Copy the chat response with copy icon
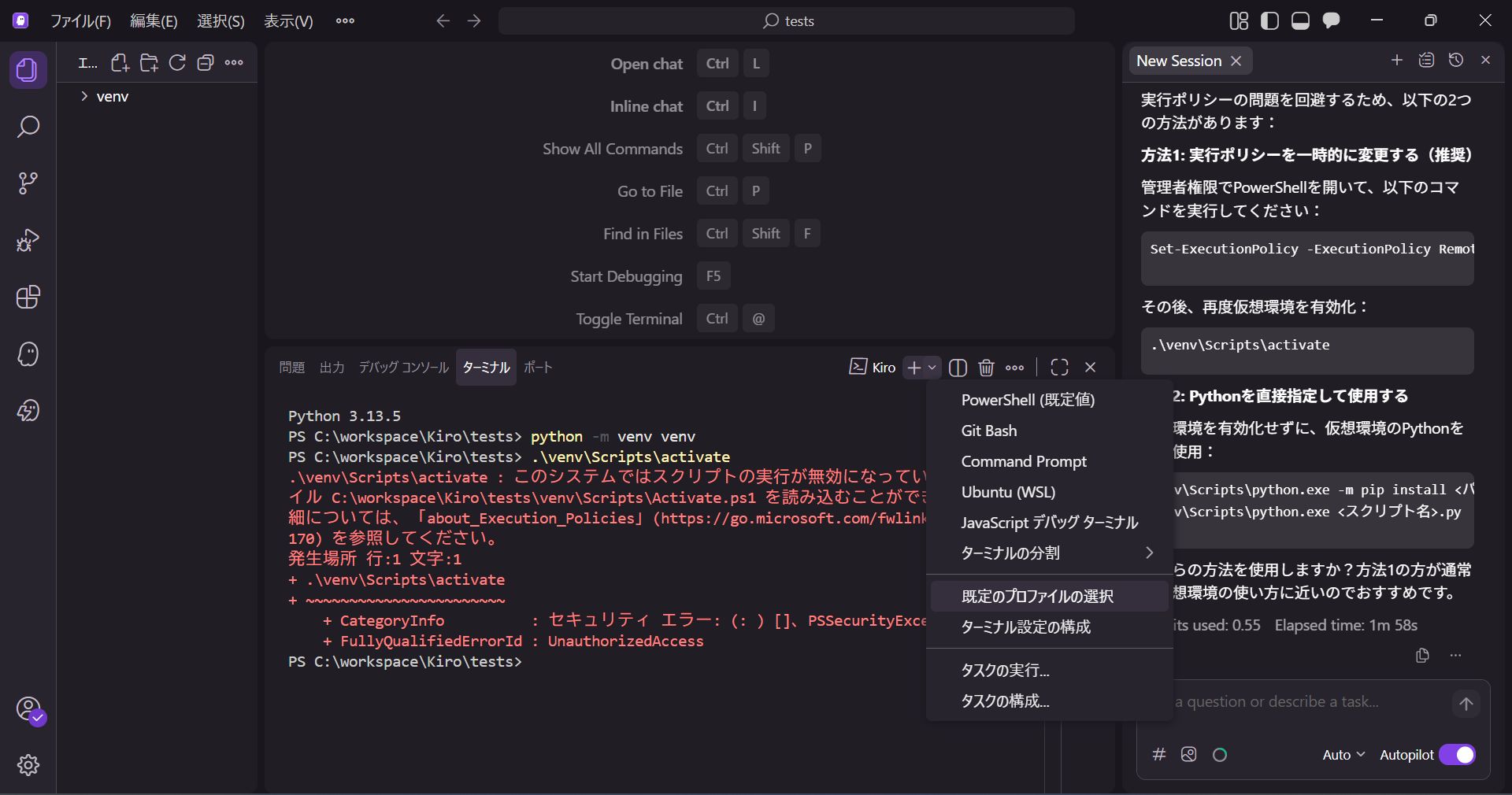 pos(1422,656)
